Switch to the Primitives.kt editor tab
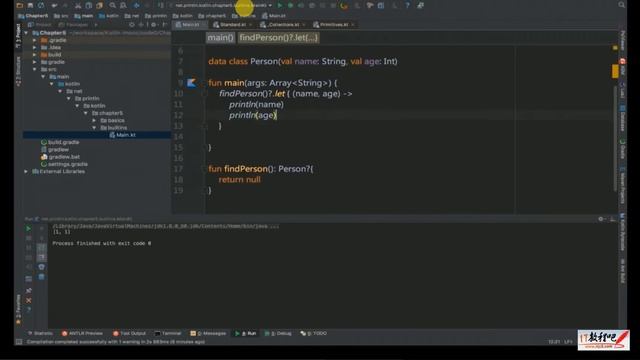This screenshot has width=640, height=360. 333,25
